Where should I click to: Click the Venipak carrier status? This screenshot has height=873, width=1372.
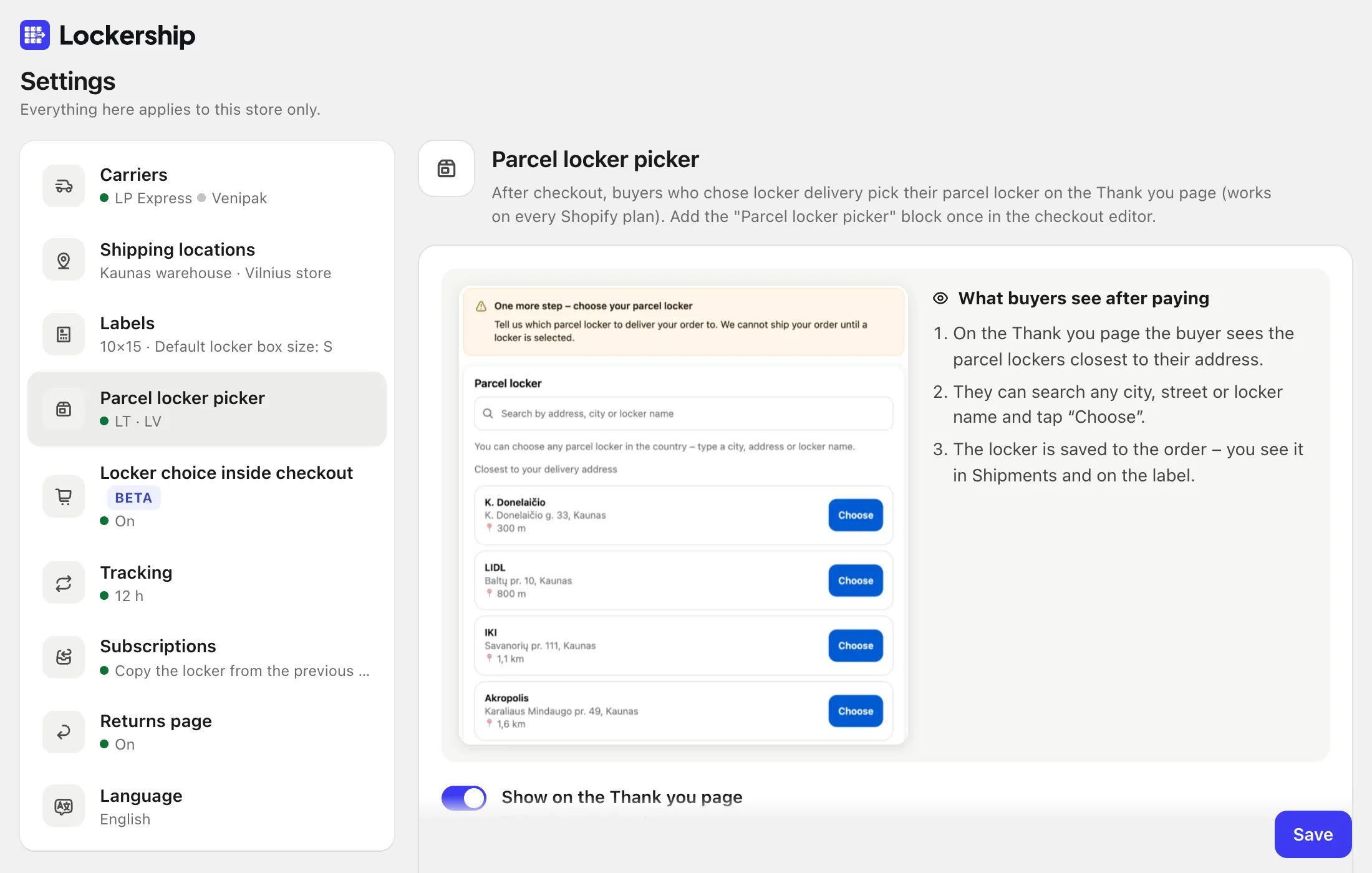pyautogui.click(x=232, y=198)
